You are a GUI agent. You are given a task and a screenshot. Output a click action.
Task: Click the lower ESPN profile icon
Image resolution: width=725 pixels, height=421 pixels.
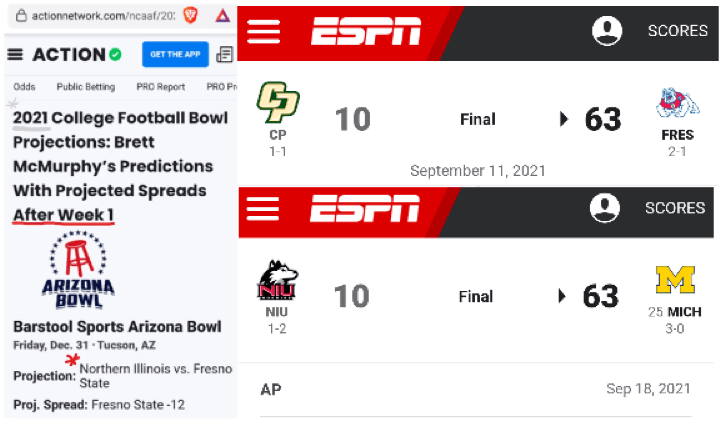coord(604,208)
